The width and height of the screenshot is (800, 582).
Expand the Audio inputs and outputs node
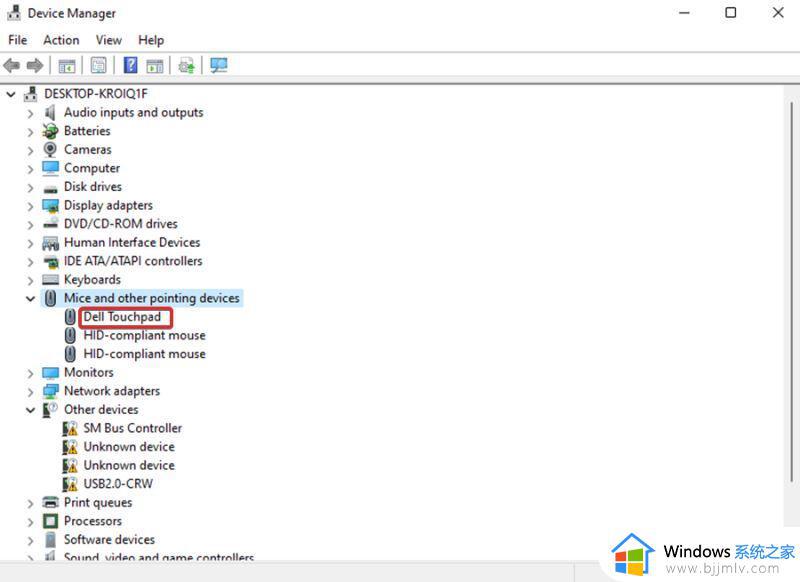30,113
